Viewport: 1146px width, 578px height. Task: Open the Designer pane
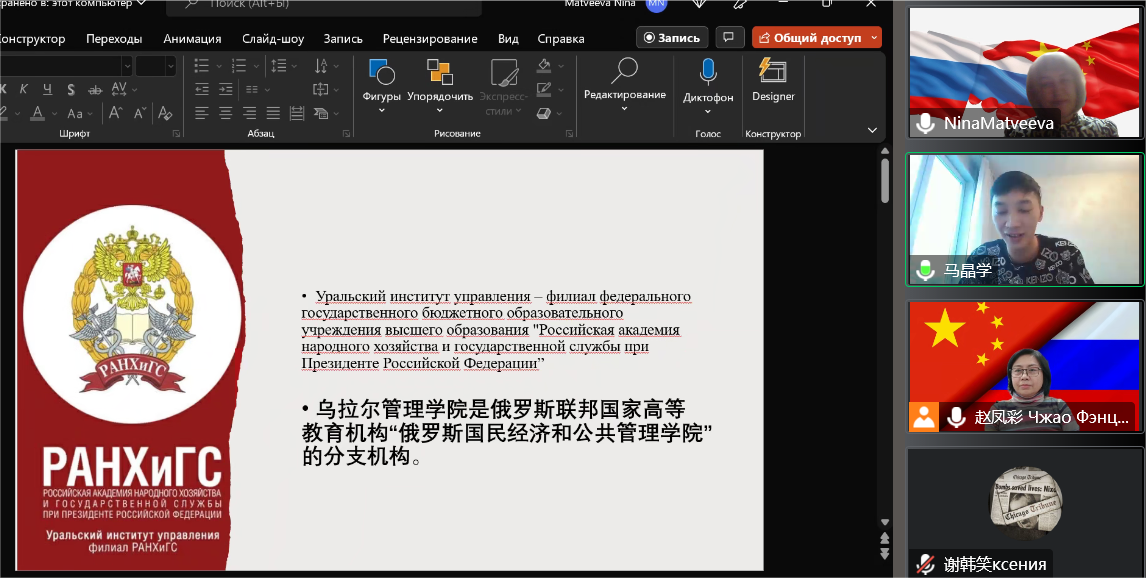click(773, 80)
